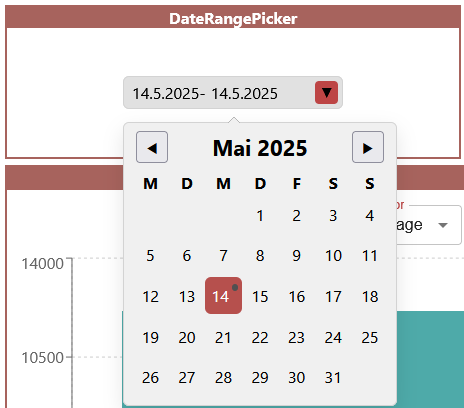Click the DateRangePicker panel header
464x408 pixels.
(x=233, y=18)
